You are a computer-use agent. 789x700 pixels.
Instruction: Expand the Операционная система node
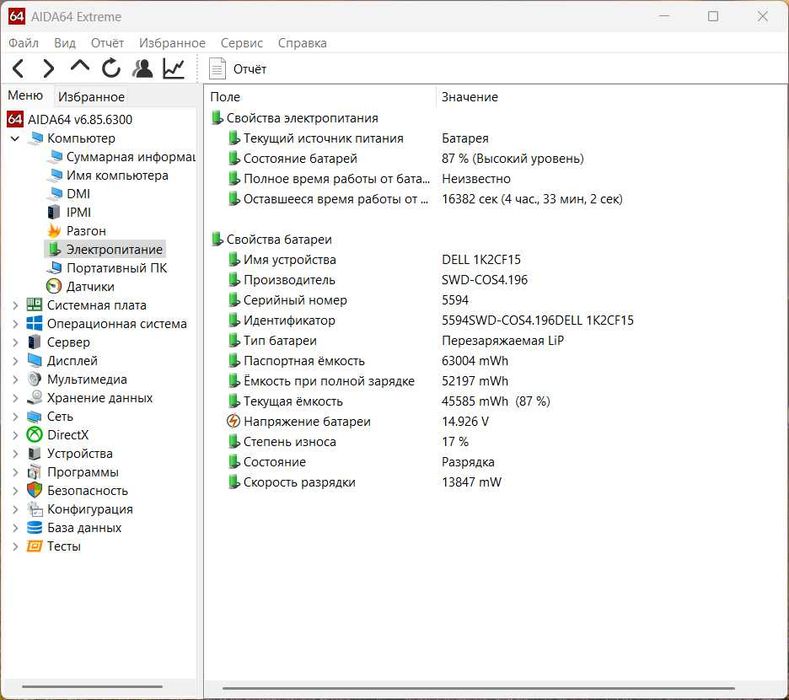coord(15,324)
